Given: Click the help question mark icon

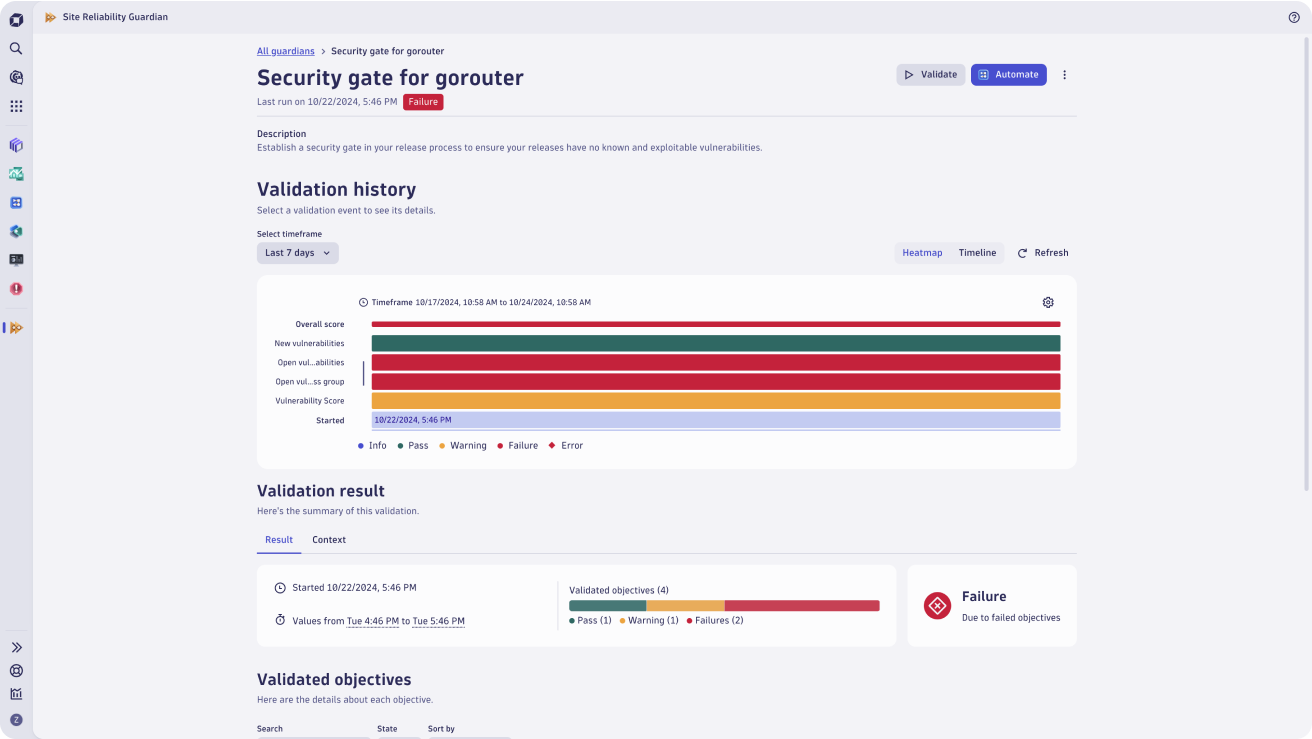Looking at the screenshot, I should (x=1294, y=17).
